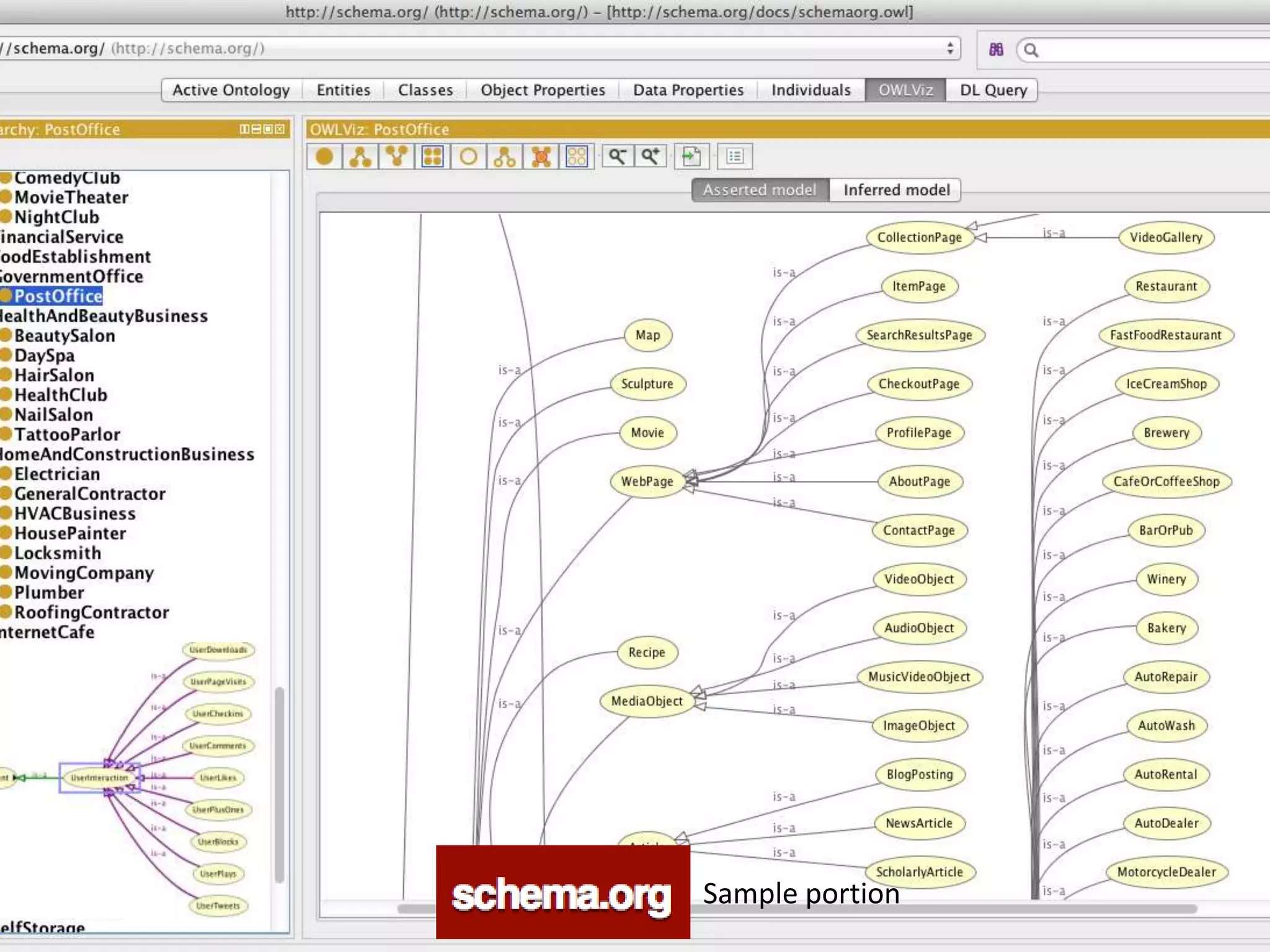Click the Hide classes past radius icon
Screen dimensions: 1270x952
(541, 156)
